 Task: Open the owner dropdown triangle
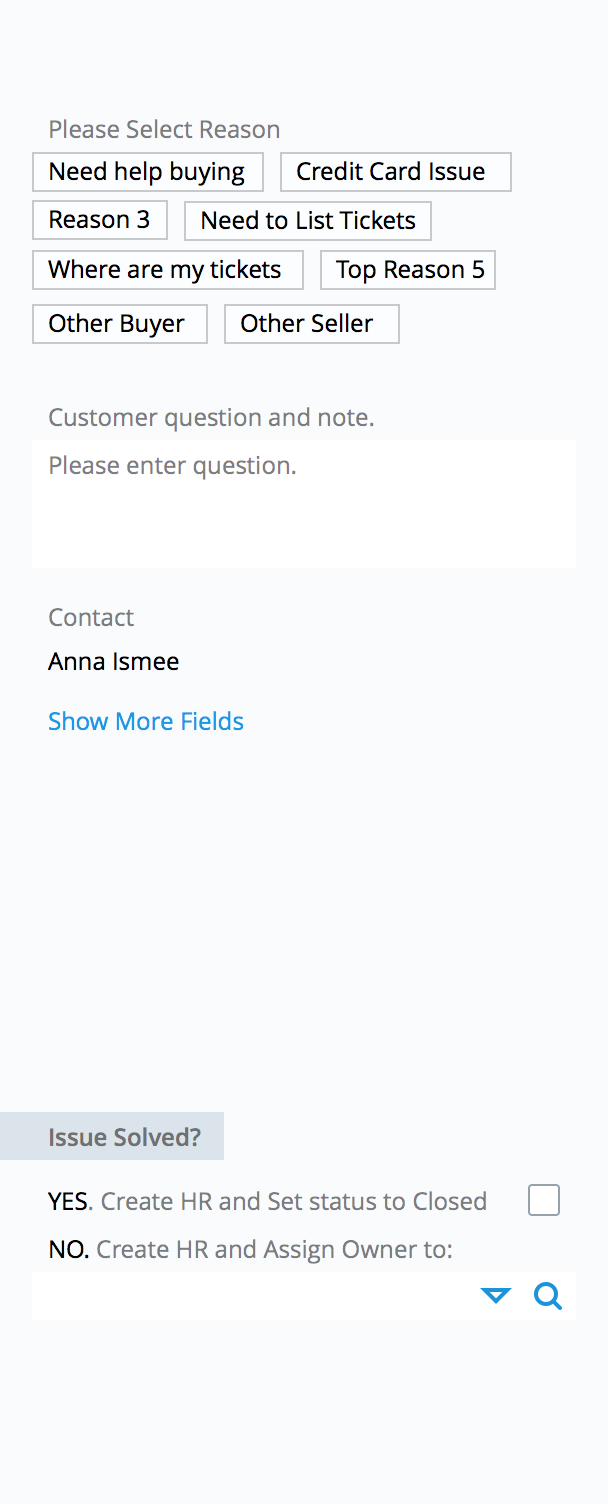click(496, 1297)
